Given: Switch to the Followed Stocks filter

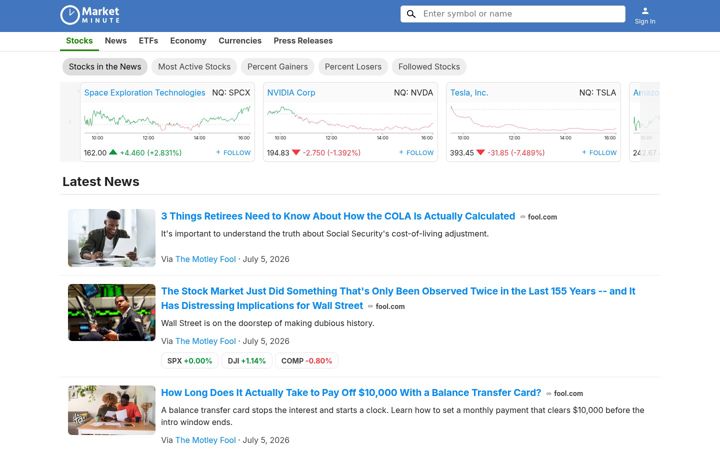Looking at the screenshot, I should point(429,67).
